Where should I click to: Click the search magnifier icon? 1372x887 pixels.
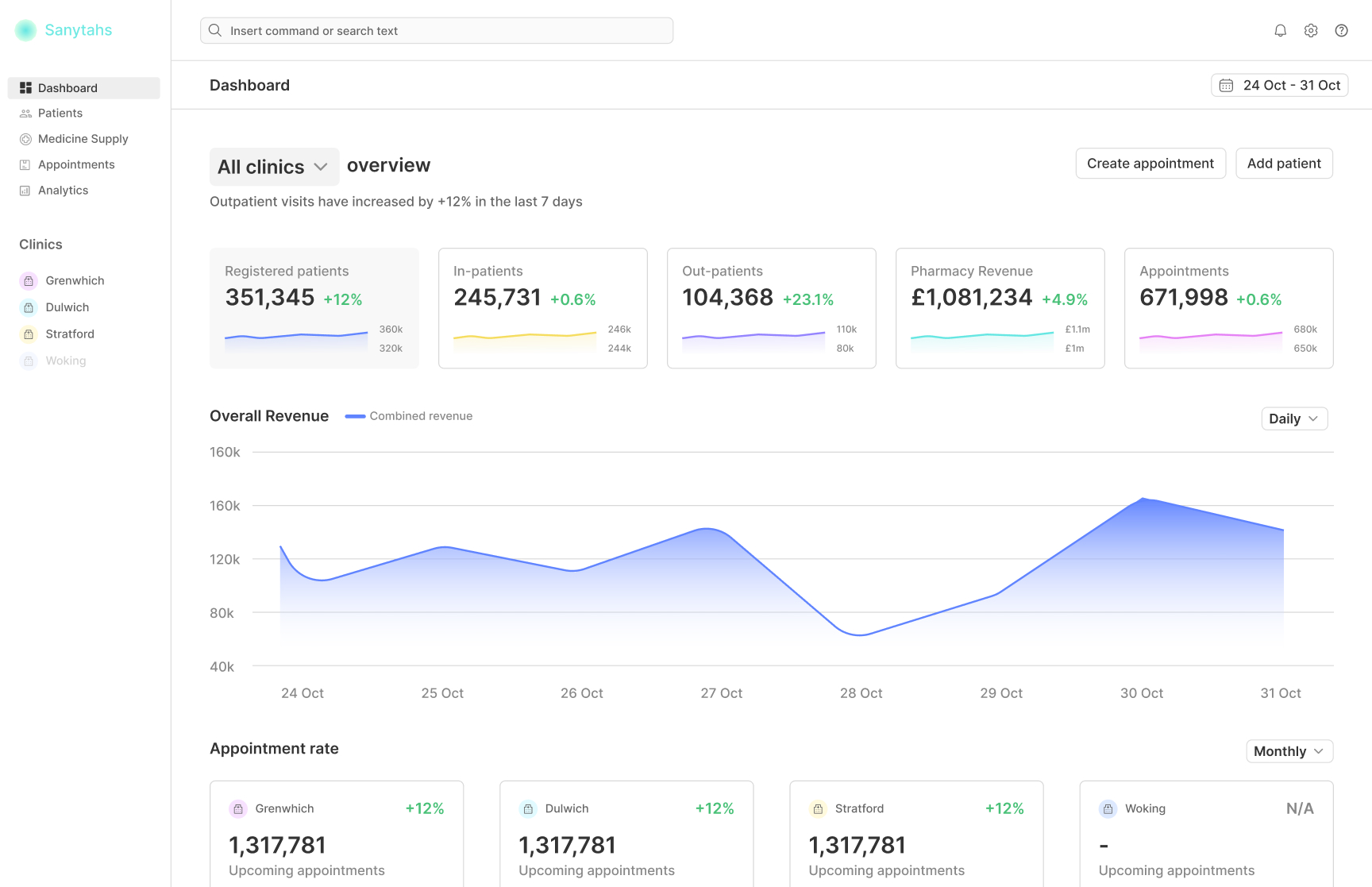click(215, 30)
